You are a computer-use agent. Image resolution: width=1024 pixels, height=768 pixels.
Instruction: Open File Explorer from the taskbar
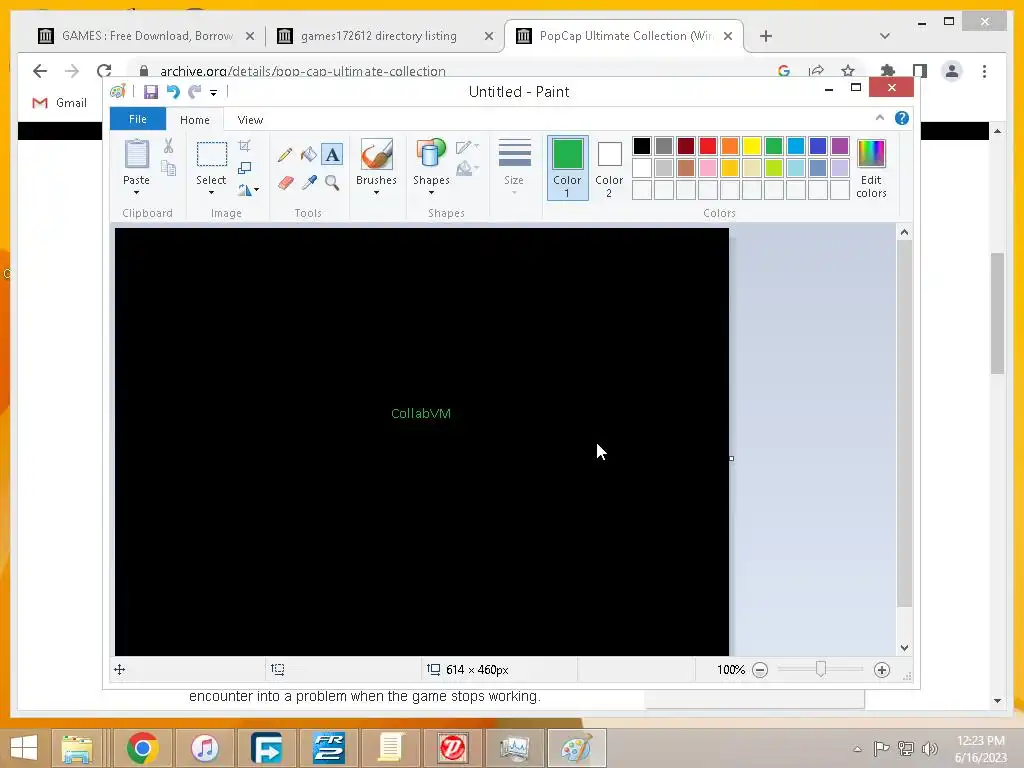coord(77,748)
